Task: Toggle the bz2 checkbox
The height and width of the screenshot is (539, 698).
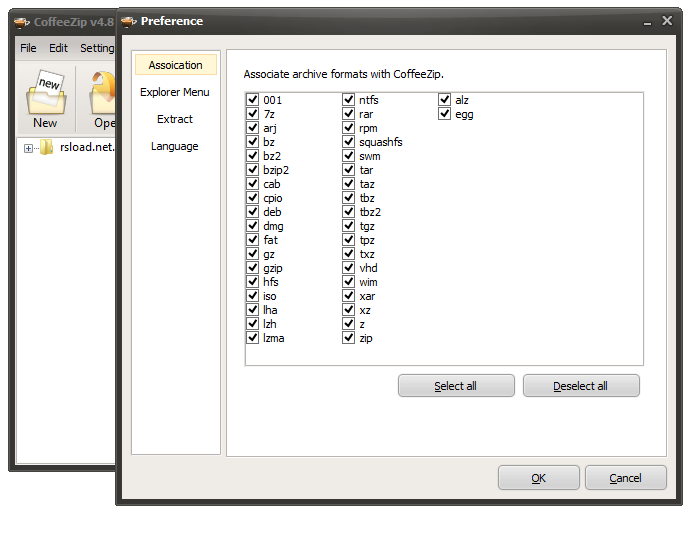Action: pyautogui.click(x=253, y=155)
